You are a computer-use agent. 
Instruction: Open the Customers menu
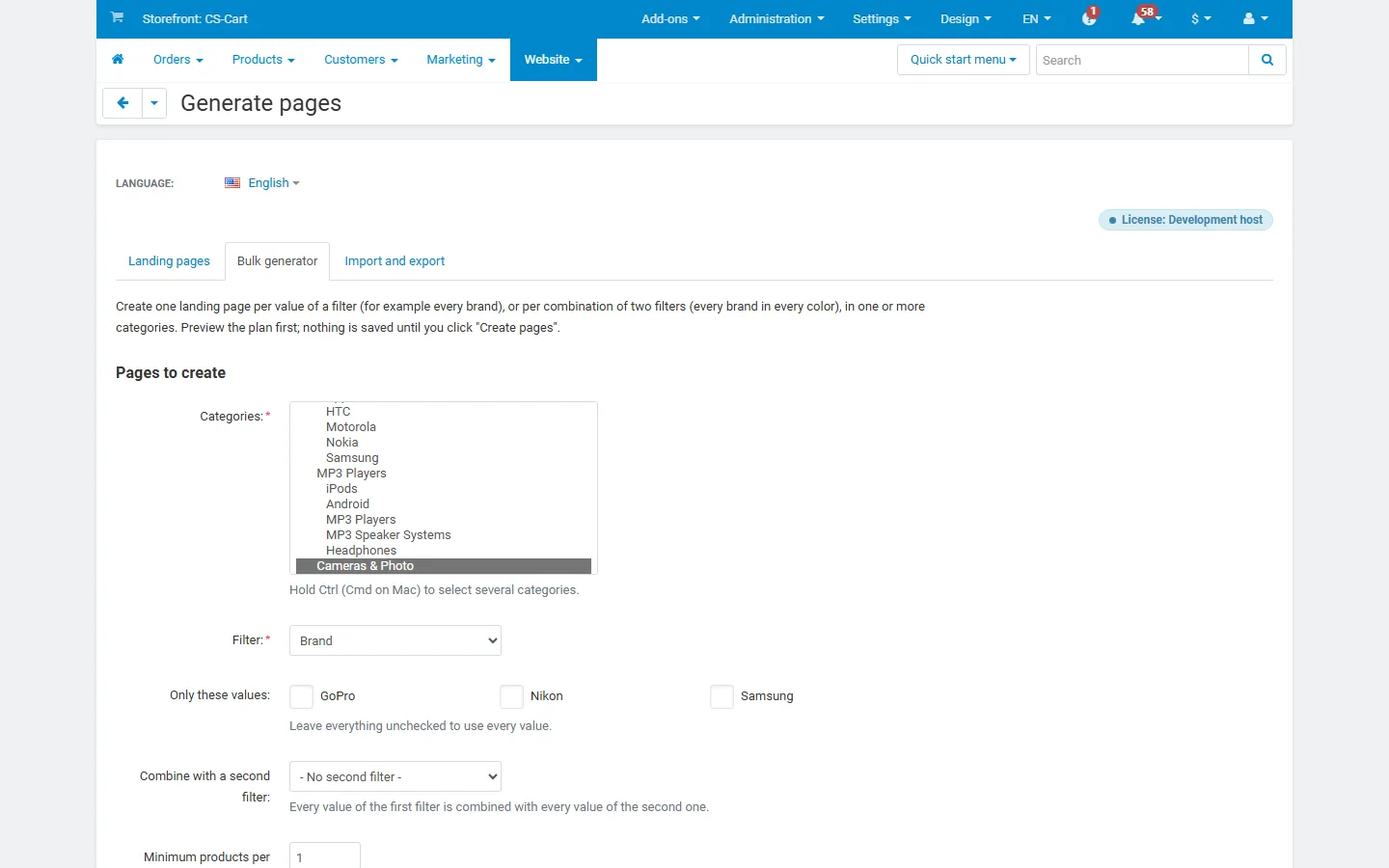coord(361,60)
